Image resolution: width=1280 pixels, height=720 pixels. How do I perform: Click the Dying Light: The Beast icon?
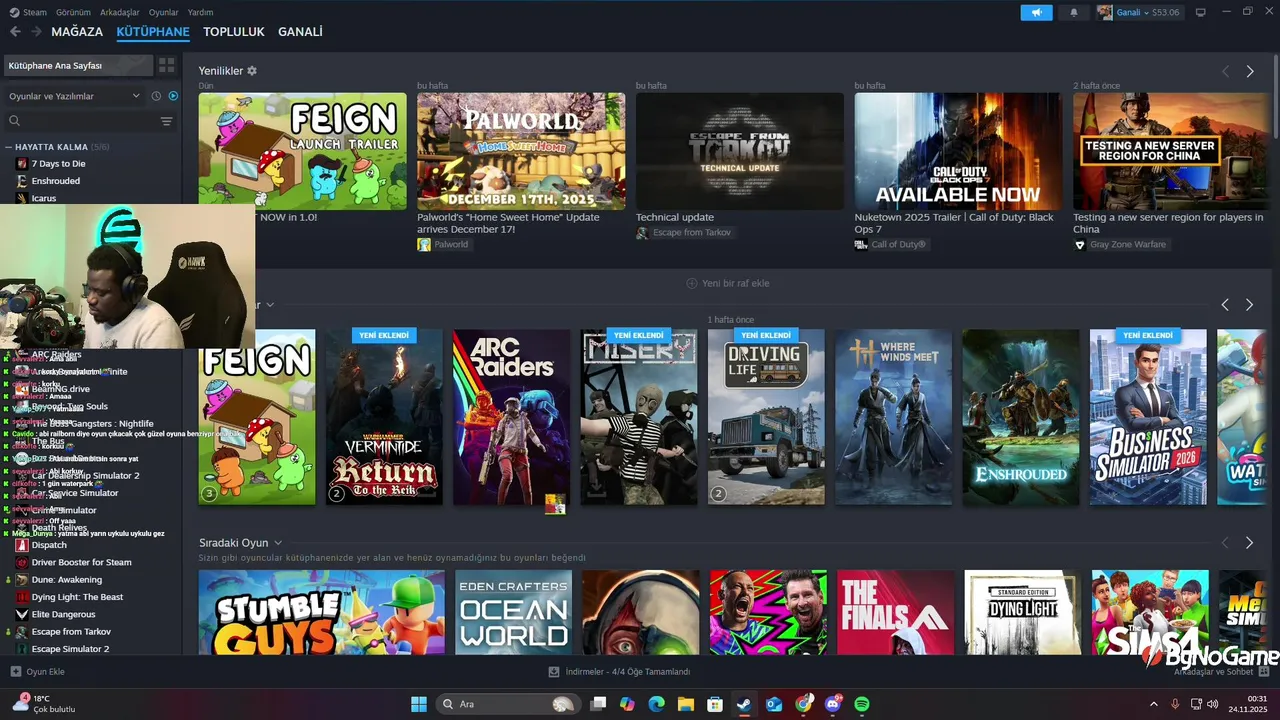[x=22, y=597]
